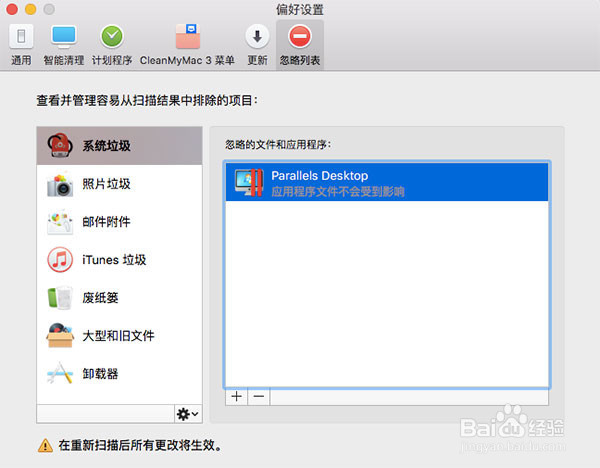Click the iTunes 垃圾 music note icon
The height and width of the screenshot is (468, 600).
pos(60,260)
